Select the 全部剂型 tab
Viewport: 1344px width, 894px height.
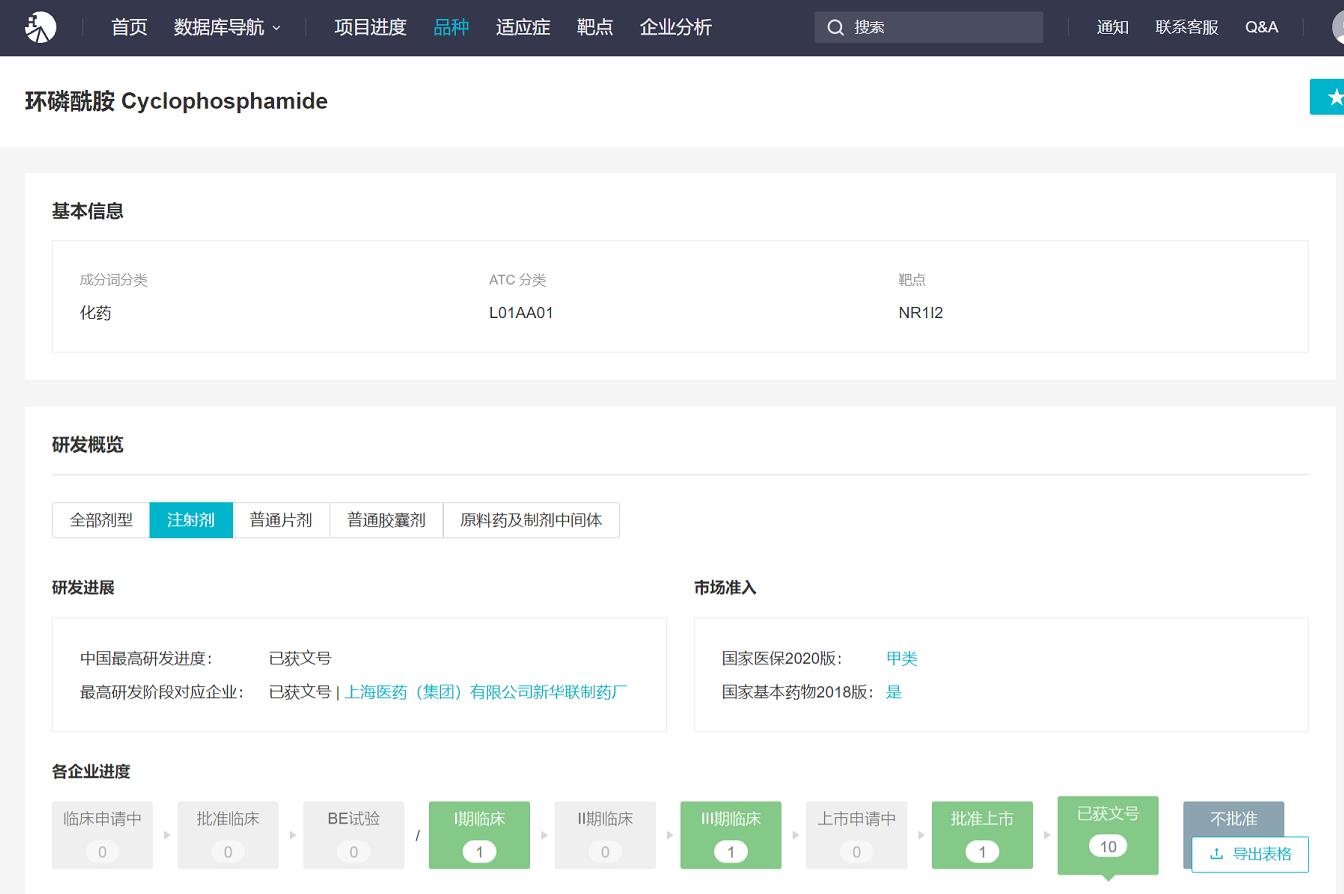coord(101,520)
